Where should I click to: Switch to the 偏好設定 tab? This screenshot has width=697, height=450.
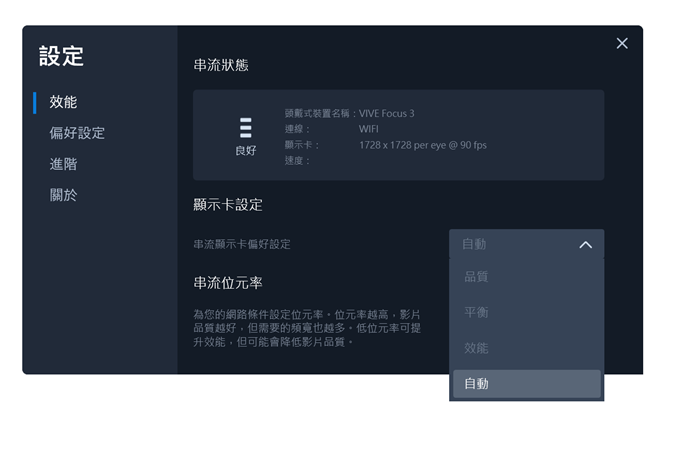coord(77,133)
